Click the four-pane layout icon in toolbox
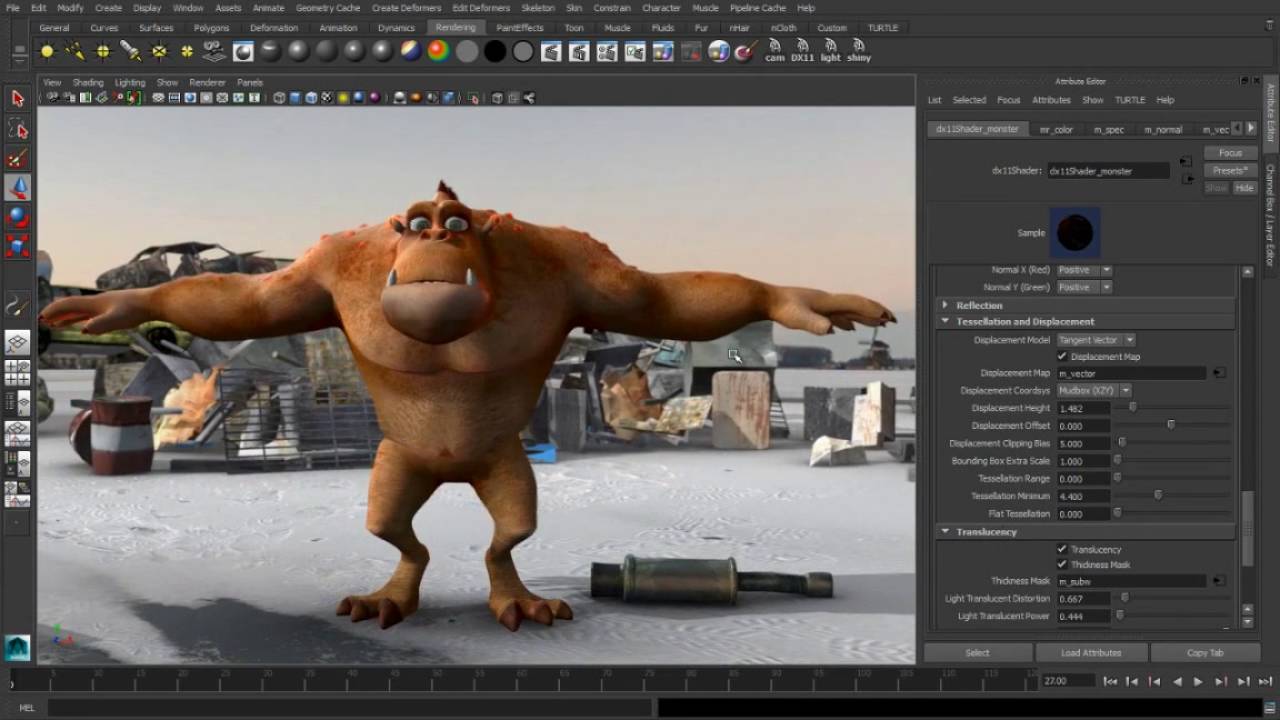The image size is (1280, 720). (x=17, y=373)
